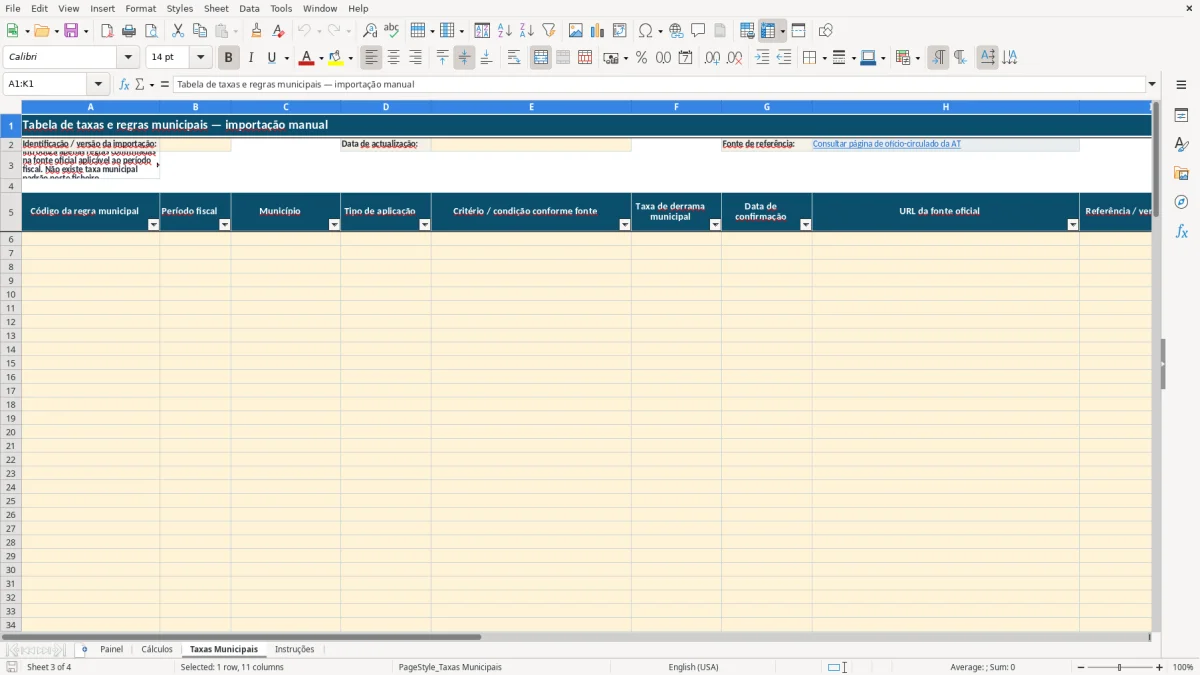Toggle the AutoFilter funnel

pyautogui.click(x=549, y=31)
